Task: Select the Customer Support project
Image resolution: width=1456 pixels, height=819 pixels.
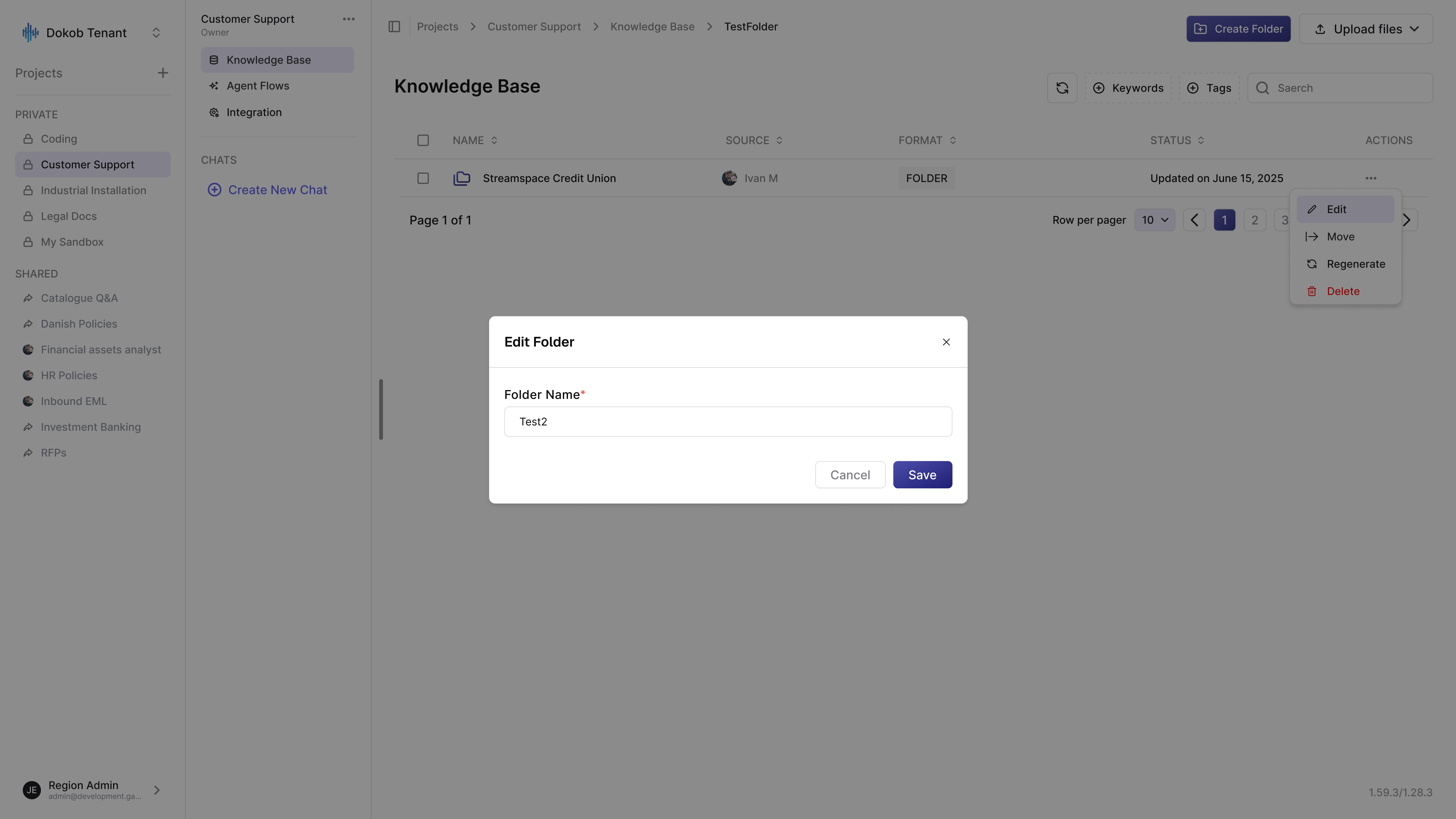Action: pos(93,165)
